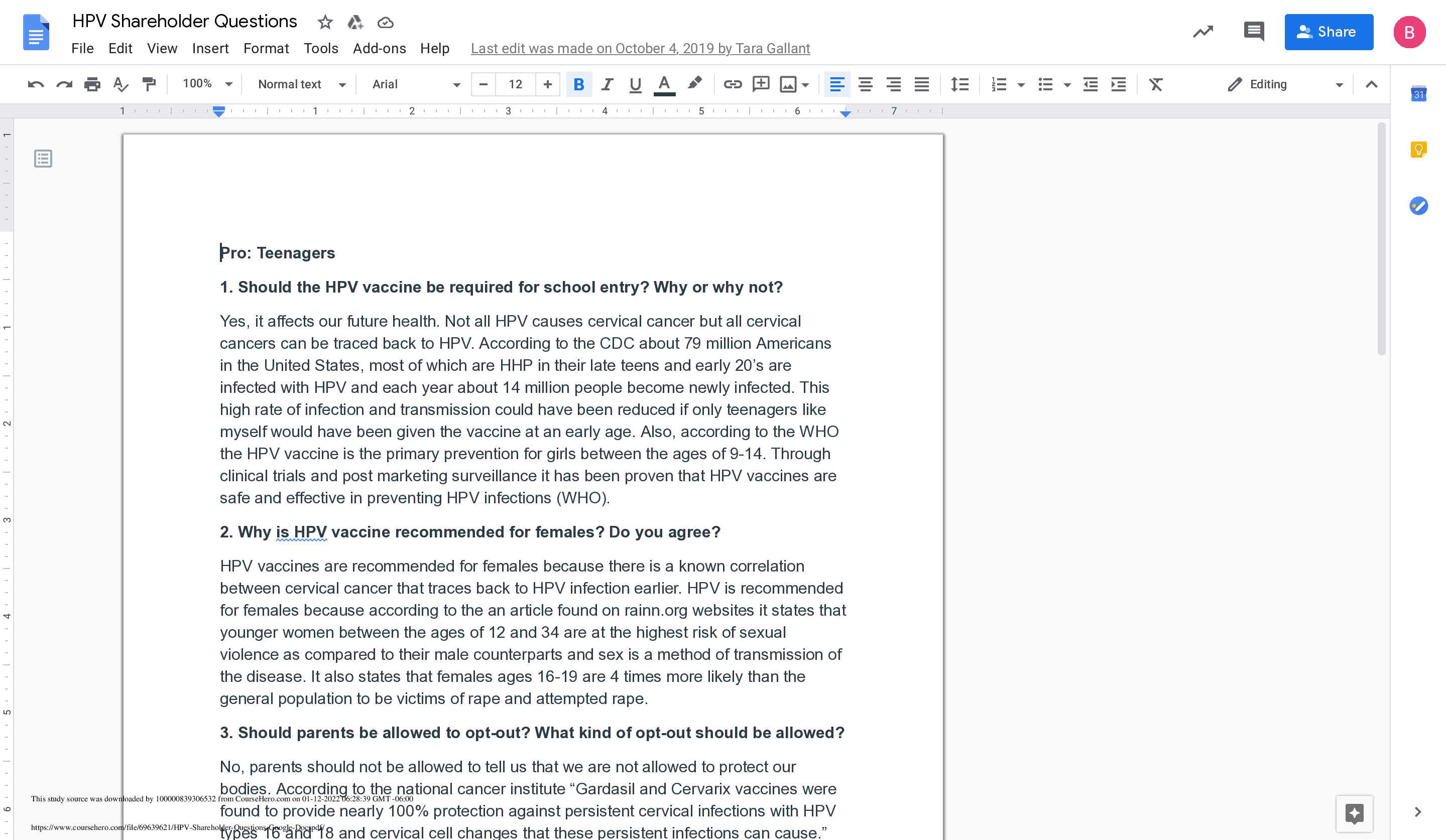Star the HPV Shareholder Questions document
The image size is (1446, 840).
coord(325,23)
